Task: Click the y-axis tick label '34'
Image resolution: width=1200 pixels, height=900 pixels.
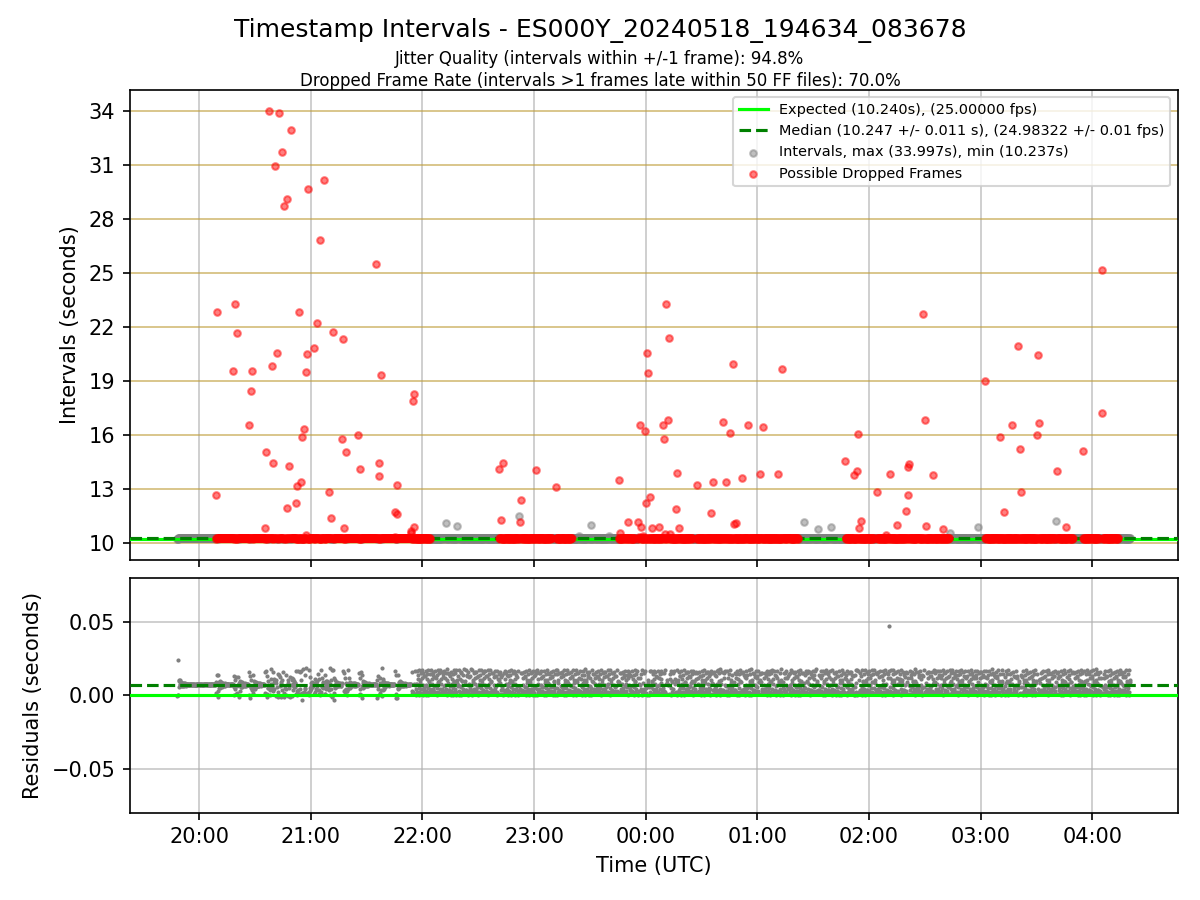Action: (104, 111)
